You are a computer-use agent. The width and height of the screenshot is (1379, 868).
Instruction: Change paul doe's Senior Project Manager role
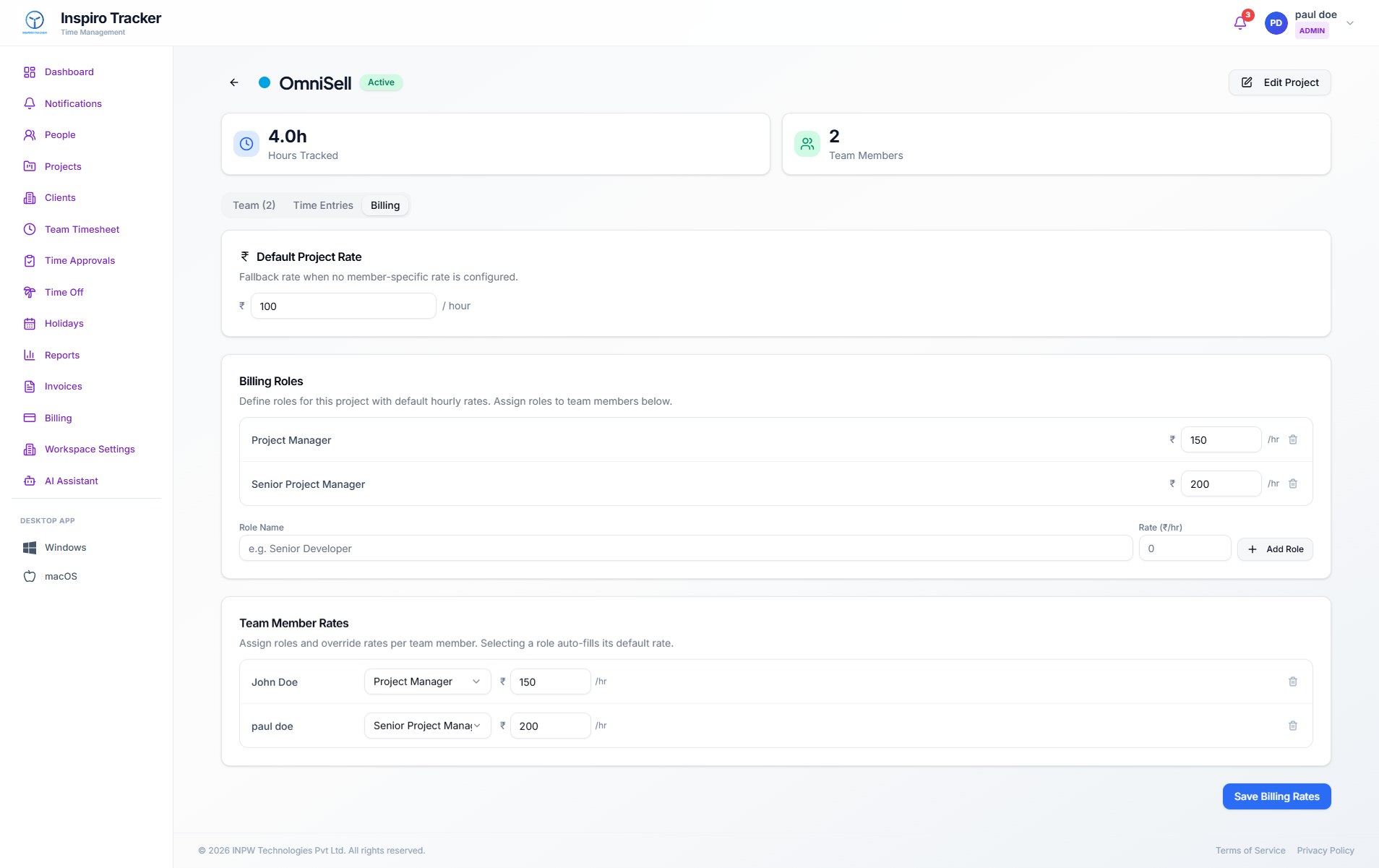click(426, 726)
